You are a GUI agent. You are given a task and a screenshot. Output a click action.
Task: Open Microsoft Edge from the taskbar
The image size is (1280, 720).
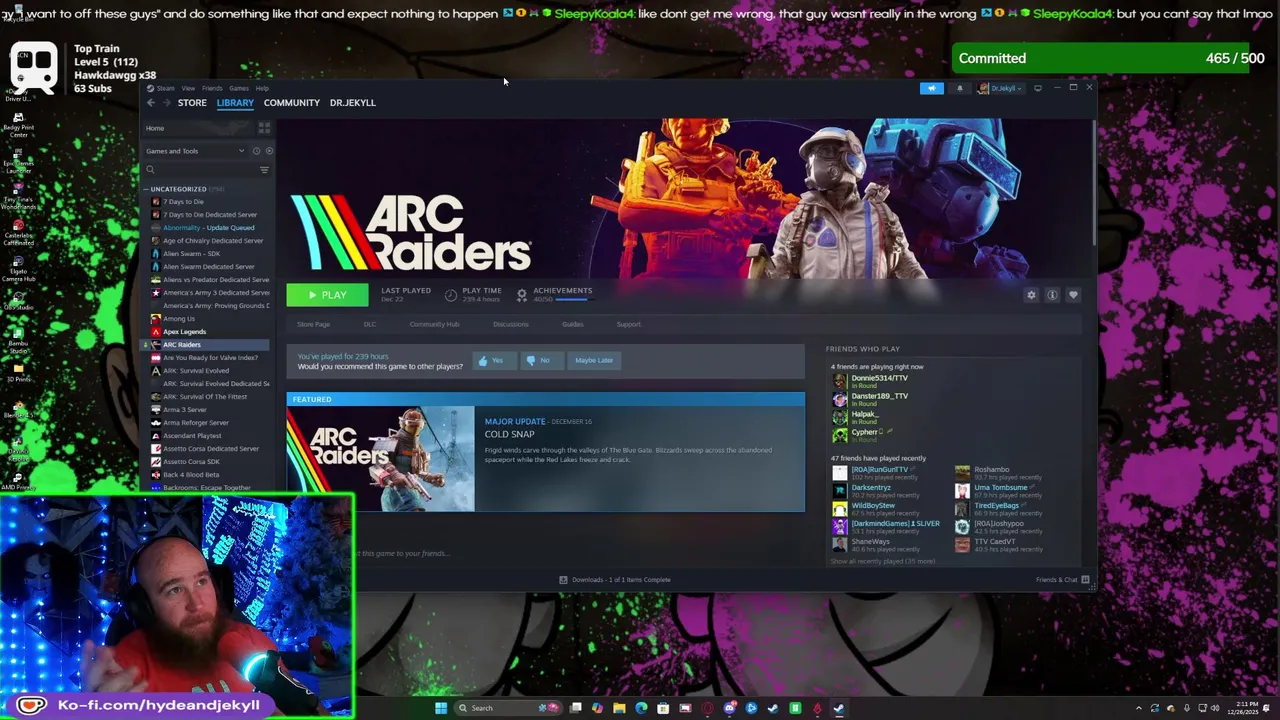pos(641,708)
